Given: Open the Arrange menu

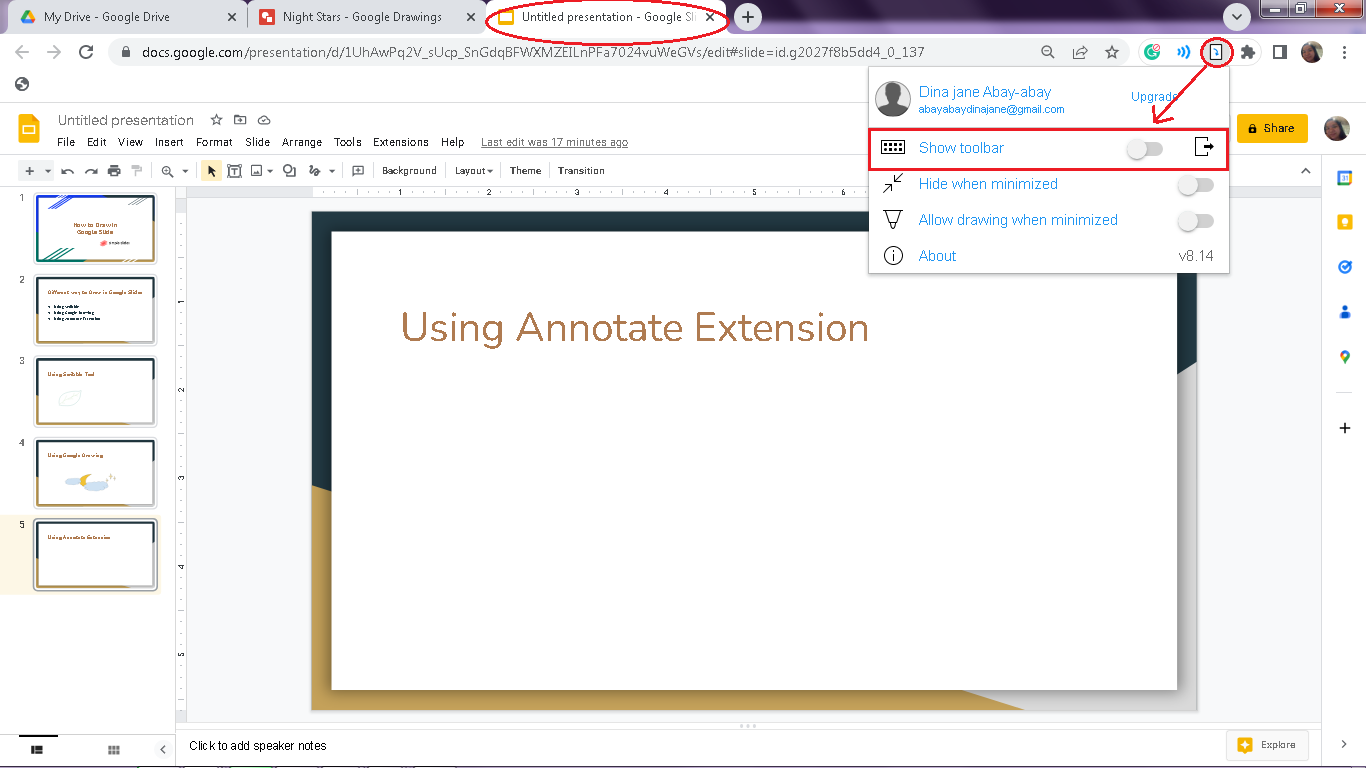Looking at the screenshot, I should pyautogui.click(x=302, y=142).
